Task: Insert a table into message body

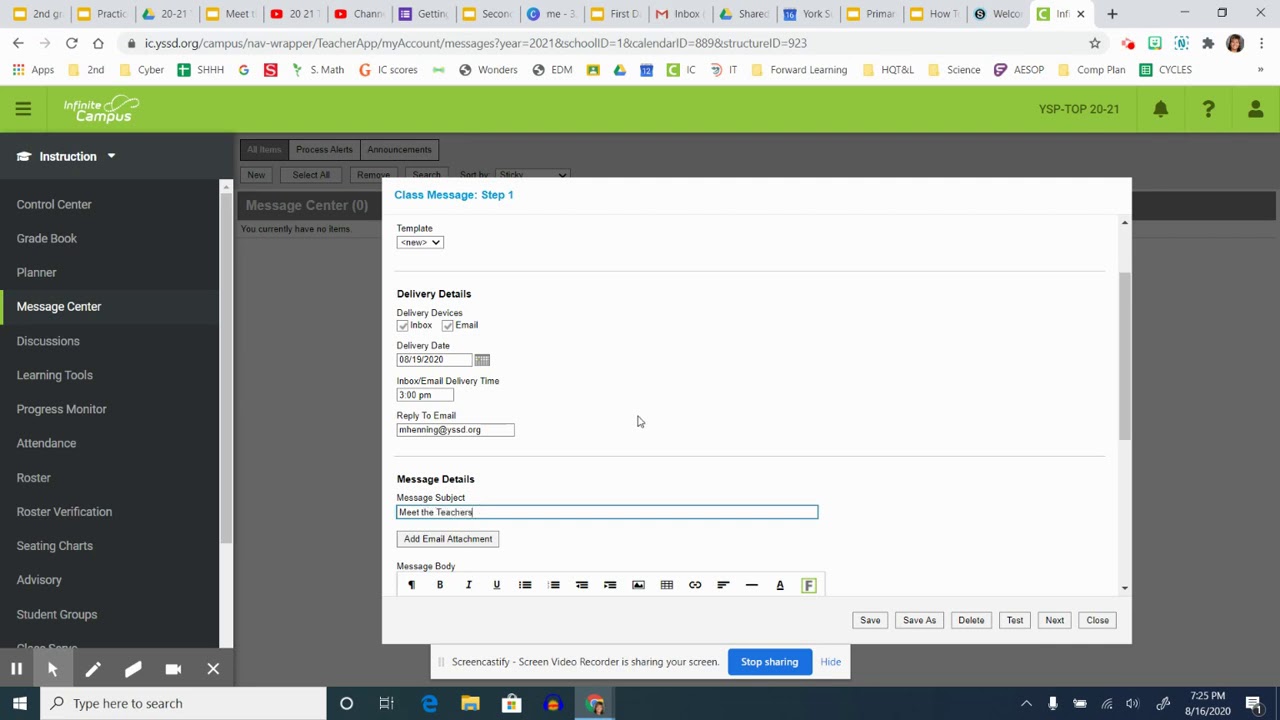Action: (667, 585)
